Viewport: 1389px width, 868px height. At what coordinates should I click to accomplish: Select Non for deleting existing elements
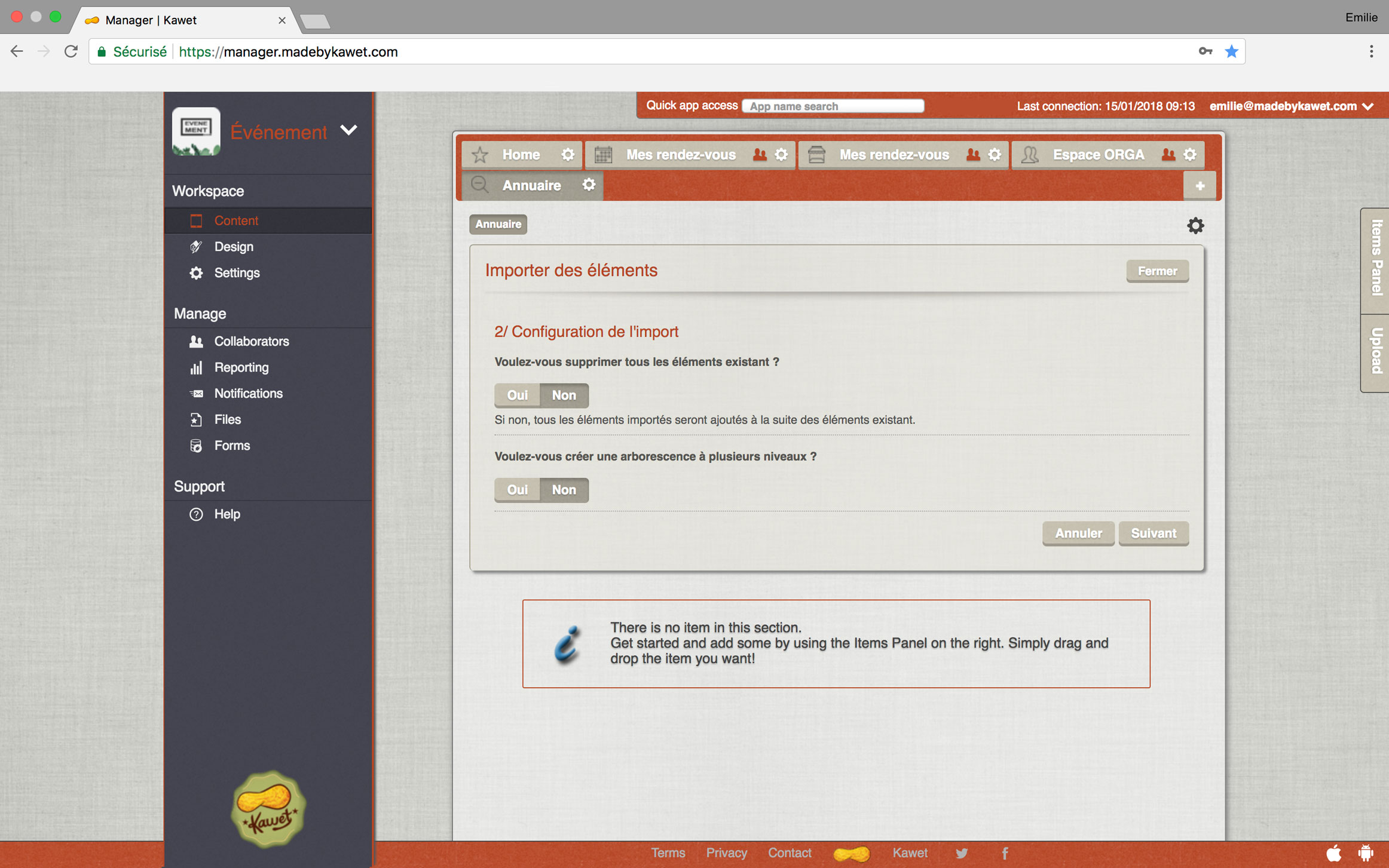pyautogui.click(x=564, y=395)
